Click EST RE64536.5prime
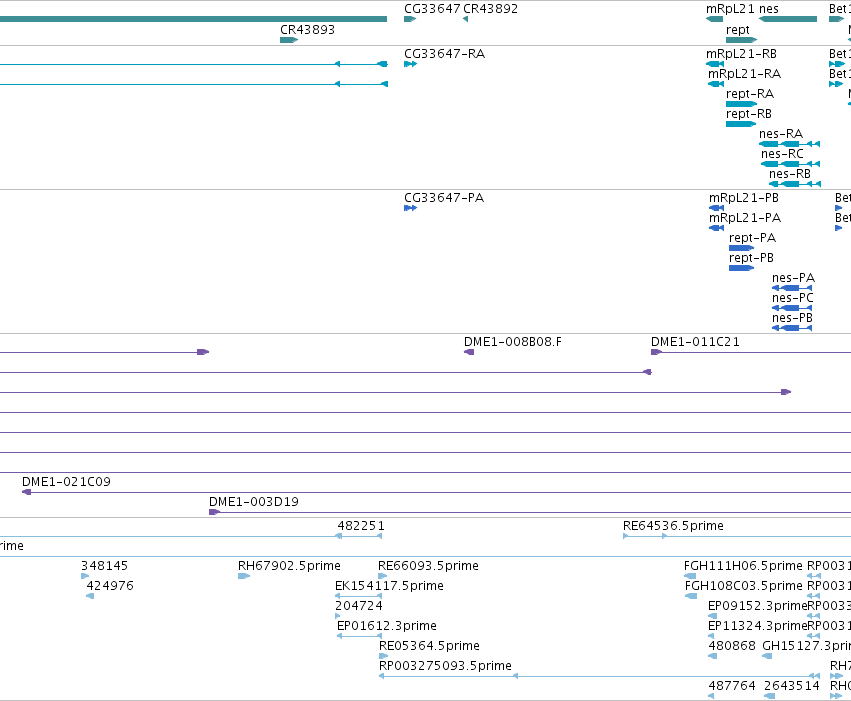 point(673,526)
